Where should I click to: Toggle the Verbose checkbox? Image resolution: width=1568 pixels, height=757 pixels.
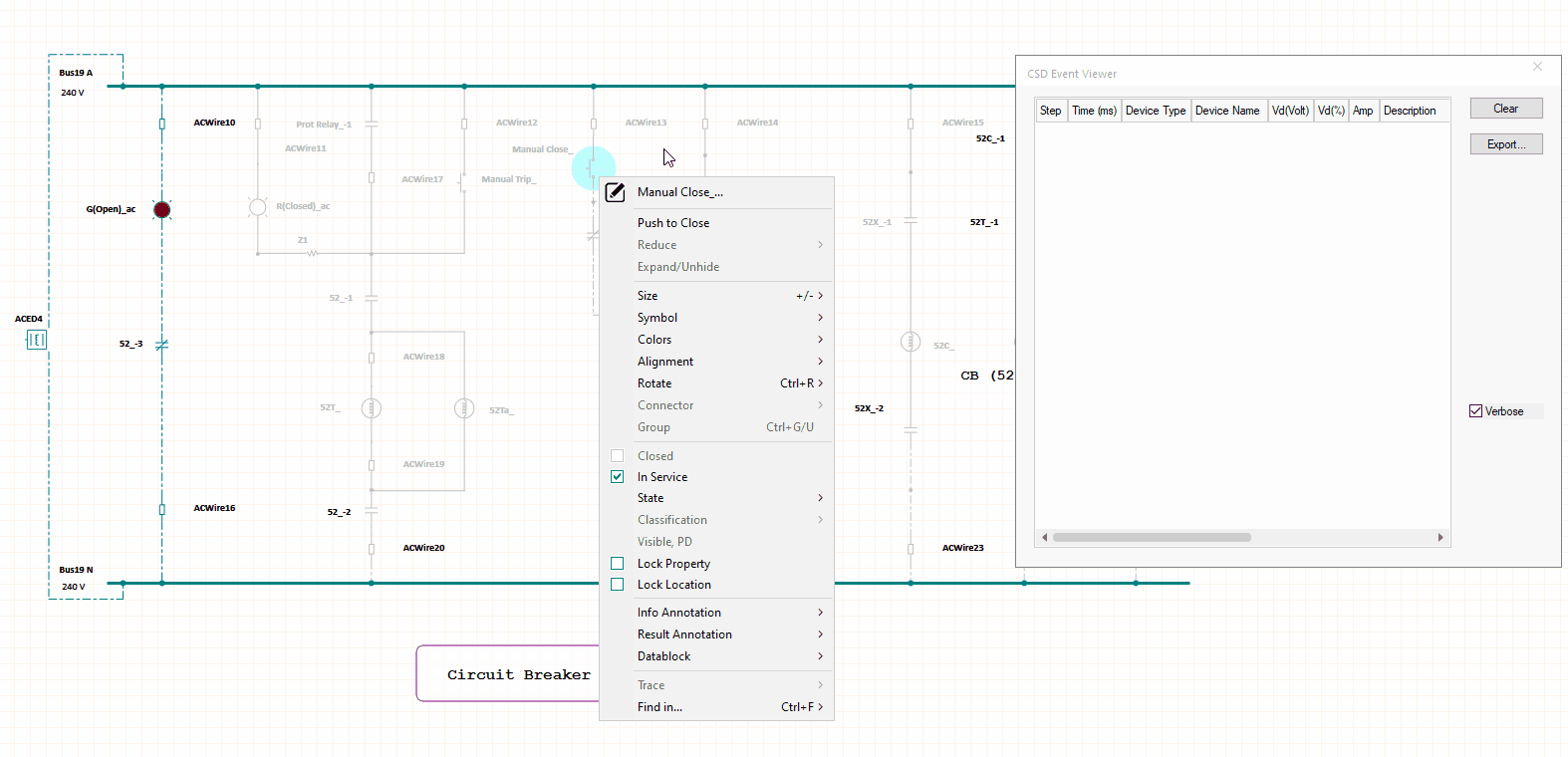(x=1476, y=411)
